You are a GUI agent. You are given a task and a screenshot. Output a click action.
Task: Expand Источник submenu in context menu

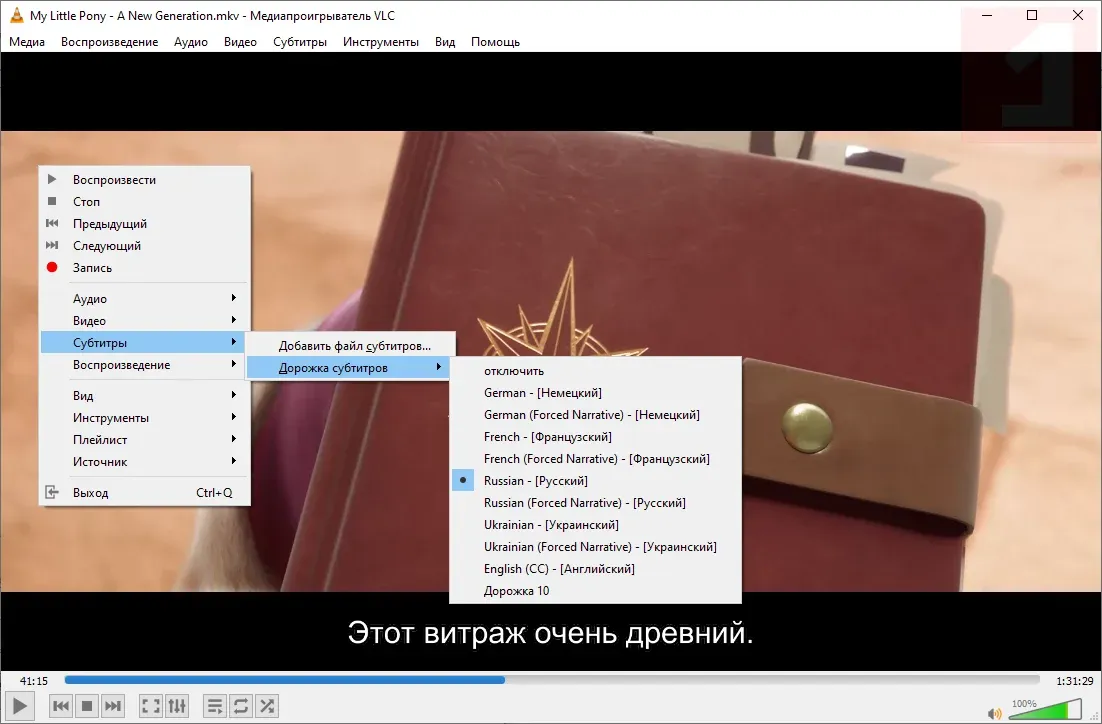pos(144,462)
